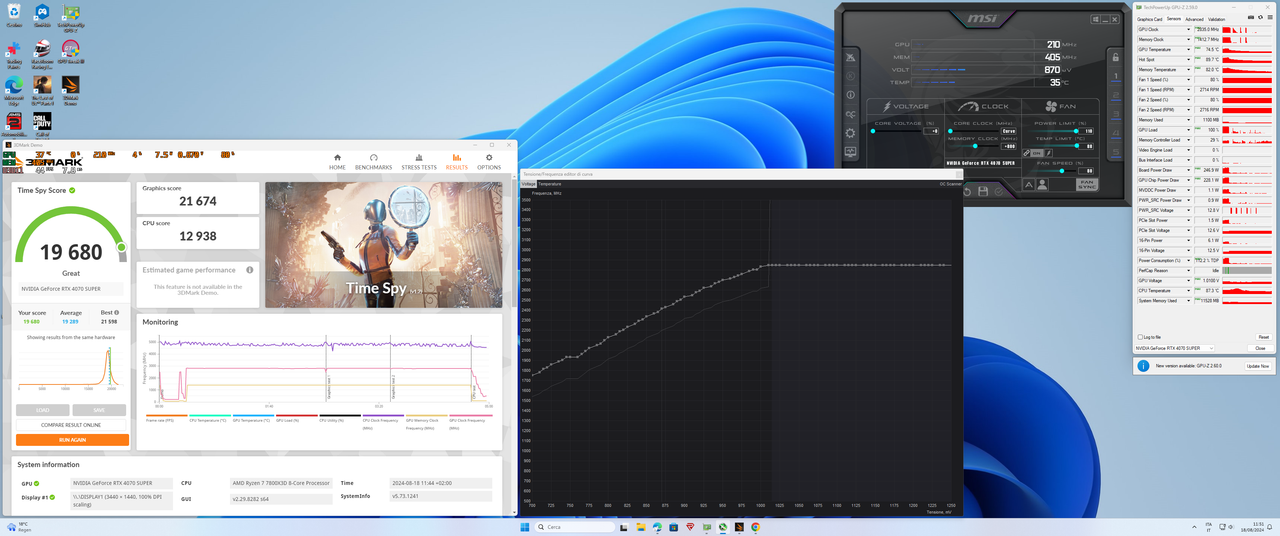Toggle auto fan speed A button

1028,185
